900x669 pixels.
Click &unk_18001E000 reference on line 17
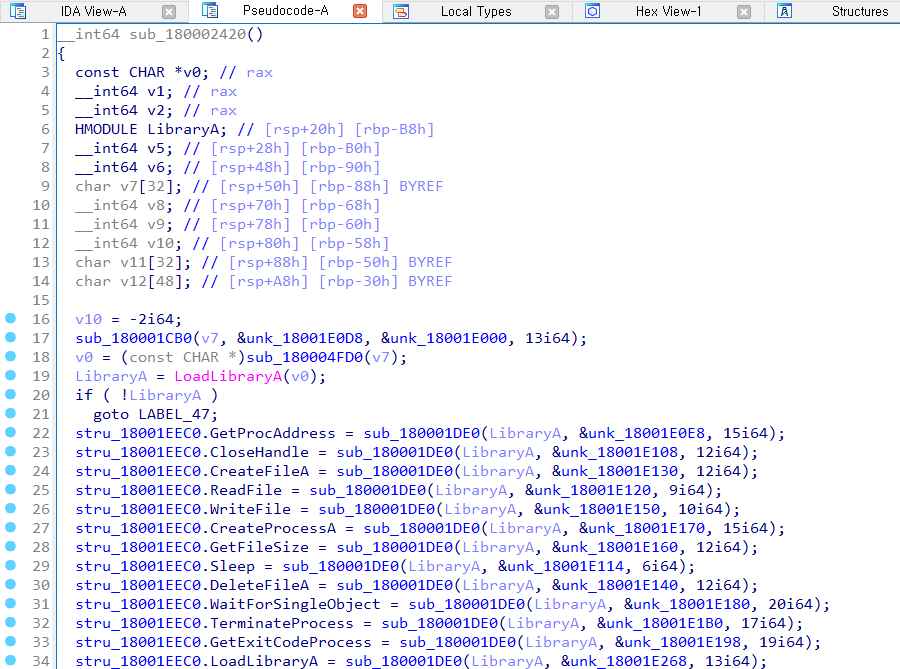tap(444, 339)
